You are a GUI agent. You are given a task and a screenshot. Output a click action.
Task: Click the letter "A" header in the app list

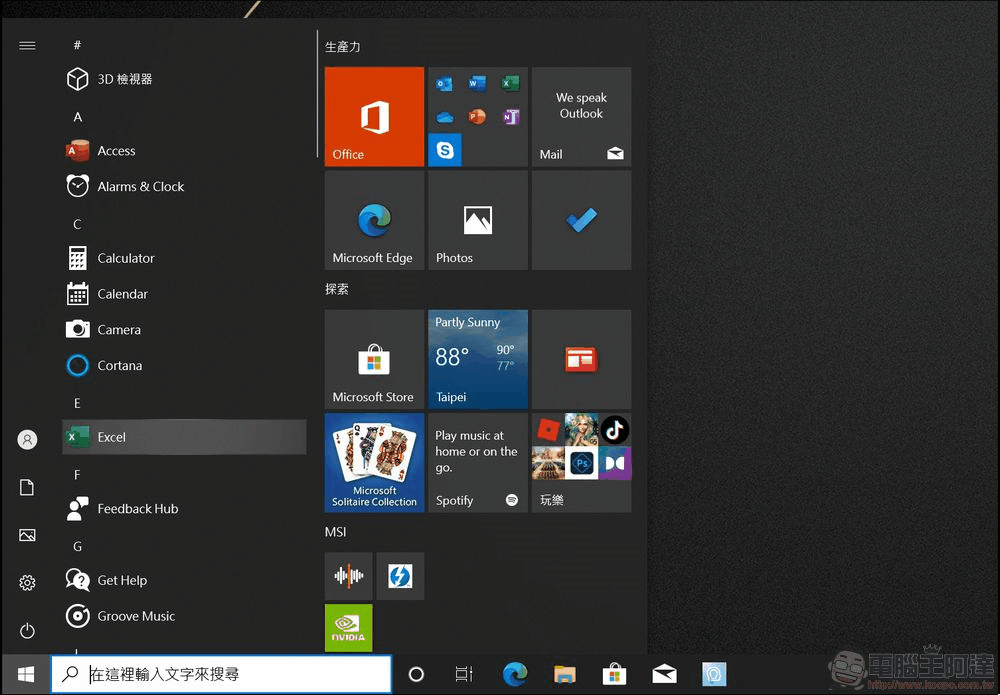coord(77,117)
